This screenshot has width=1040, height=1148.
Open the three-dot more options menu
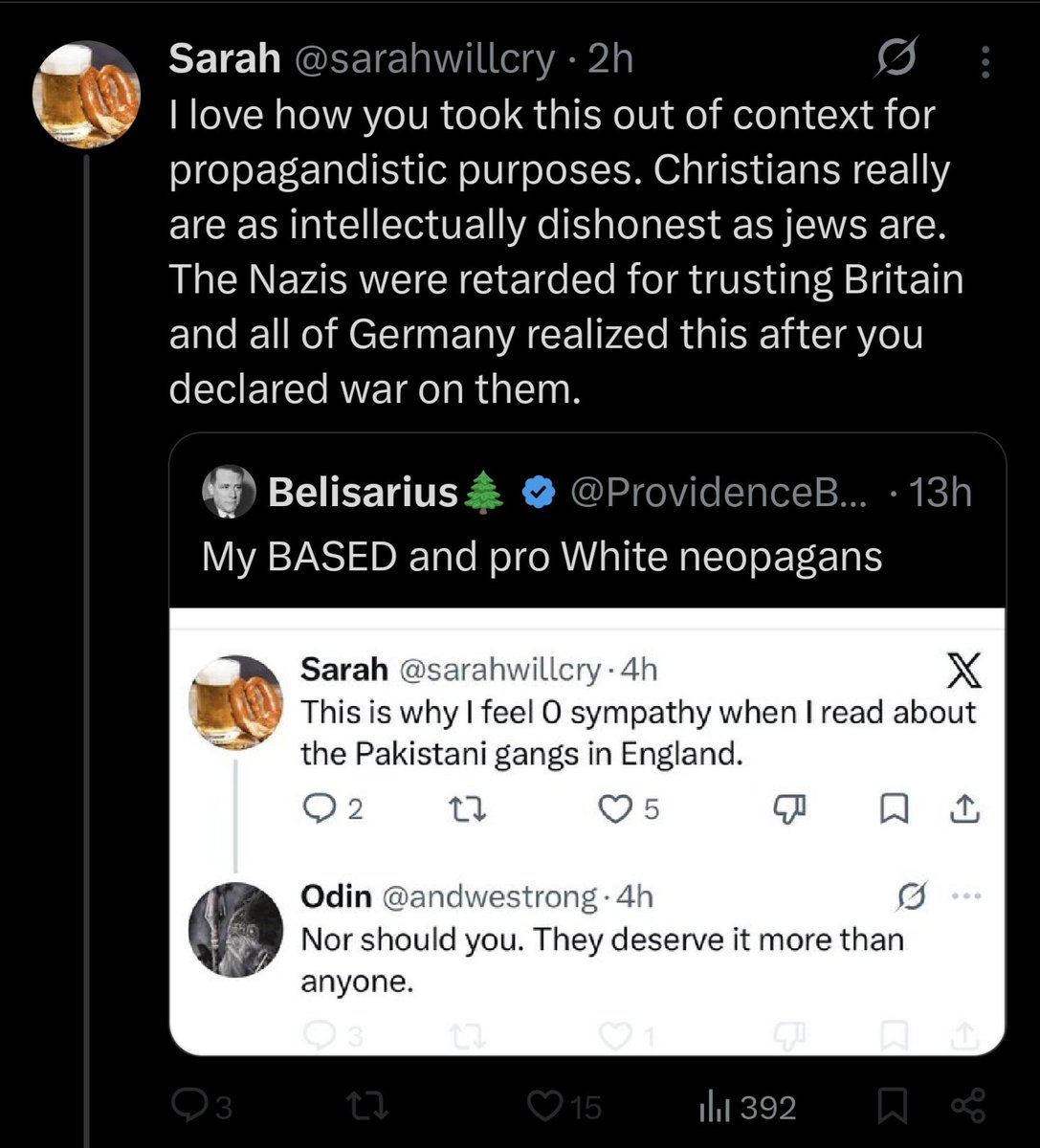point(985,62)
